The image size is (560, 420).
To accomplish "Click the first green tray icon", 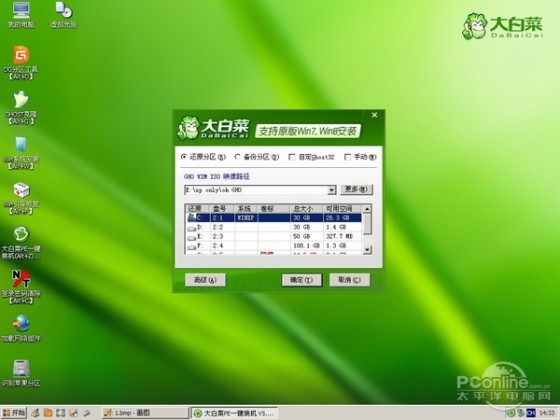I will tap(511, 413).
